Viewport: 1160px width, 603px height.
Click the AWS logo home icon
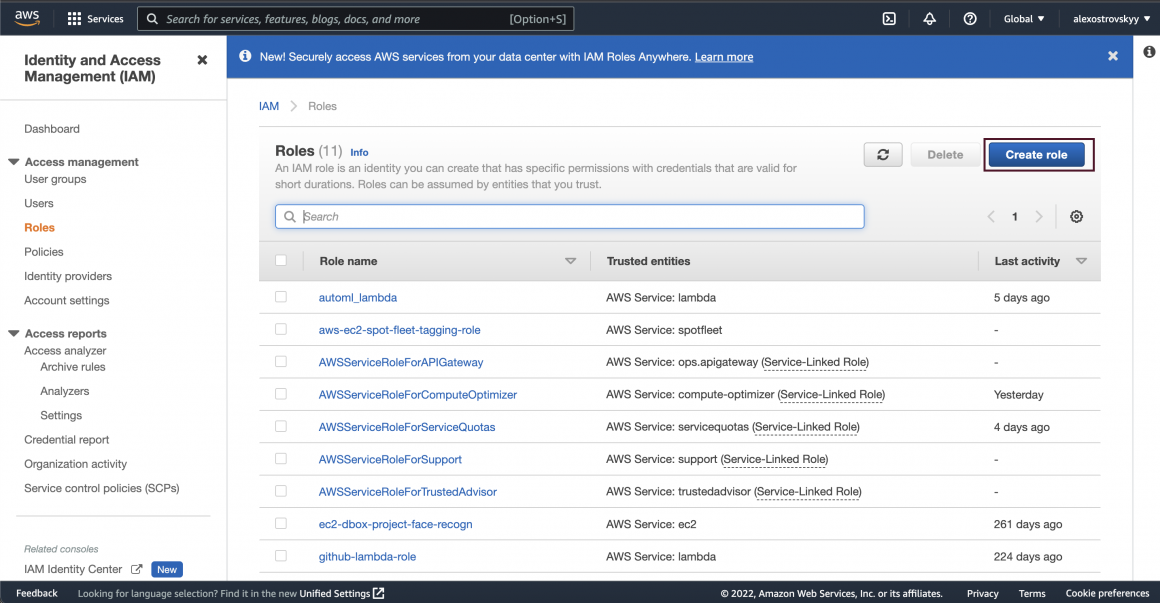[27, 18]
